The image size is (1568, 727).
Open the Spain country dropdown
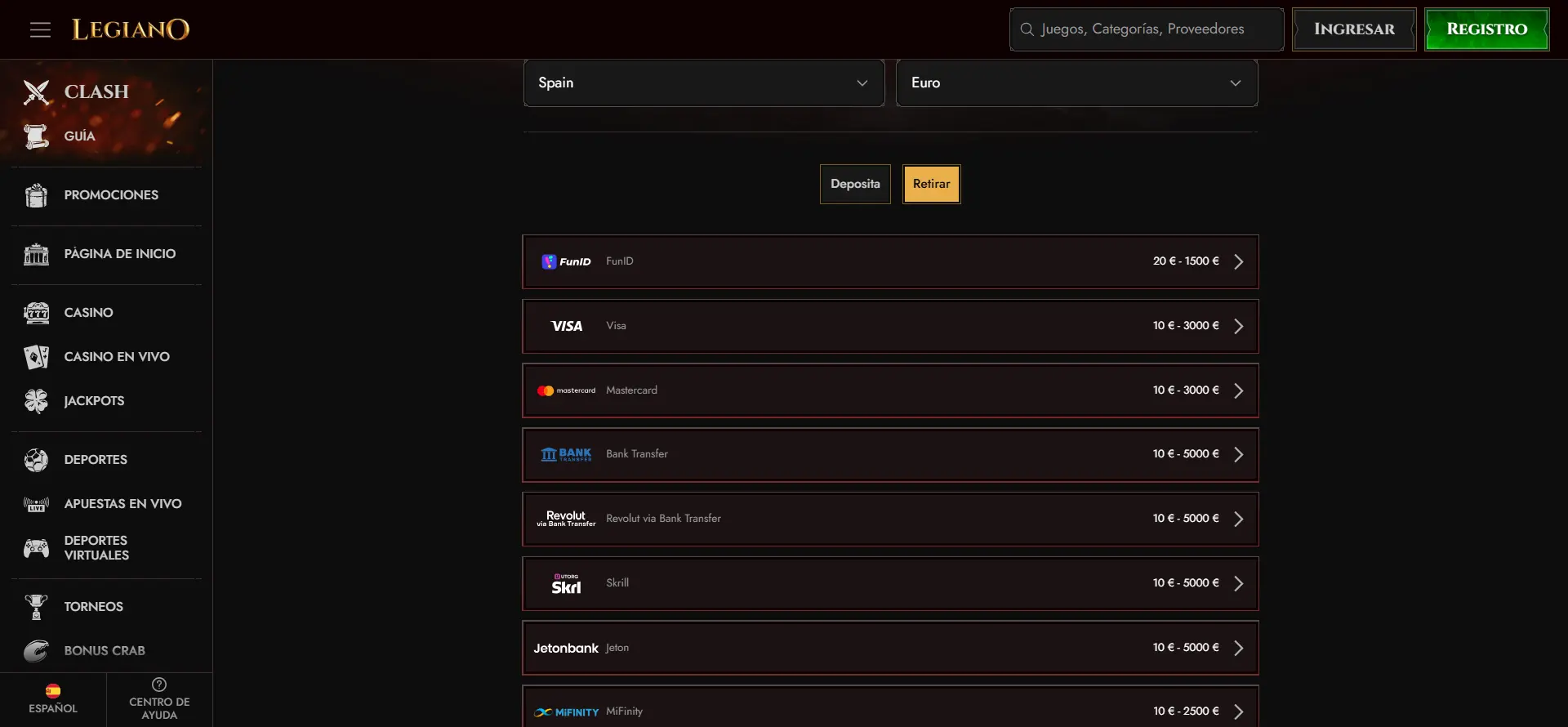click(703, 83)
